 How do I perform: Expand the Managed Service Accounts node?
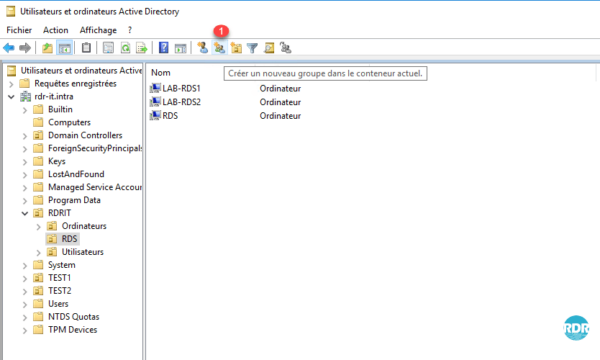(25, 188)
